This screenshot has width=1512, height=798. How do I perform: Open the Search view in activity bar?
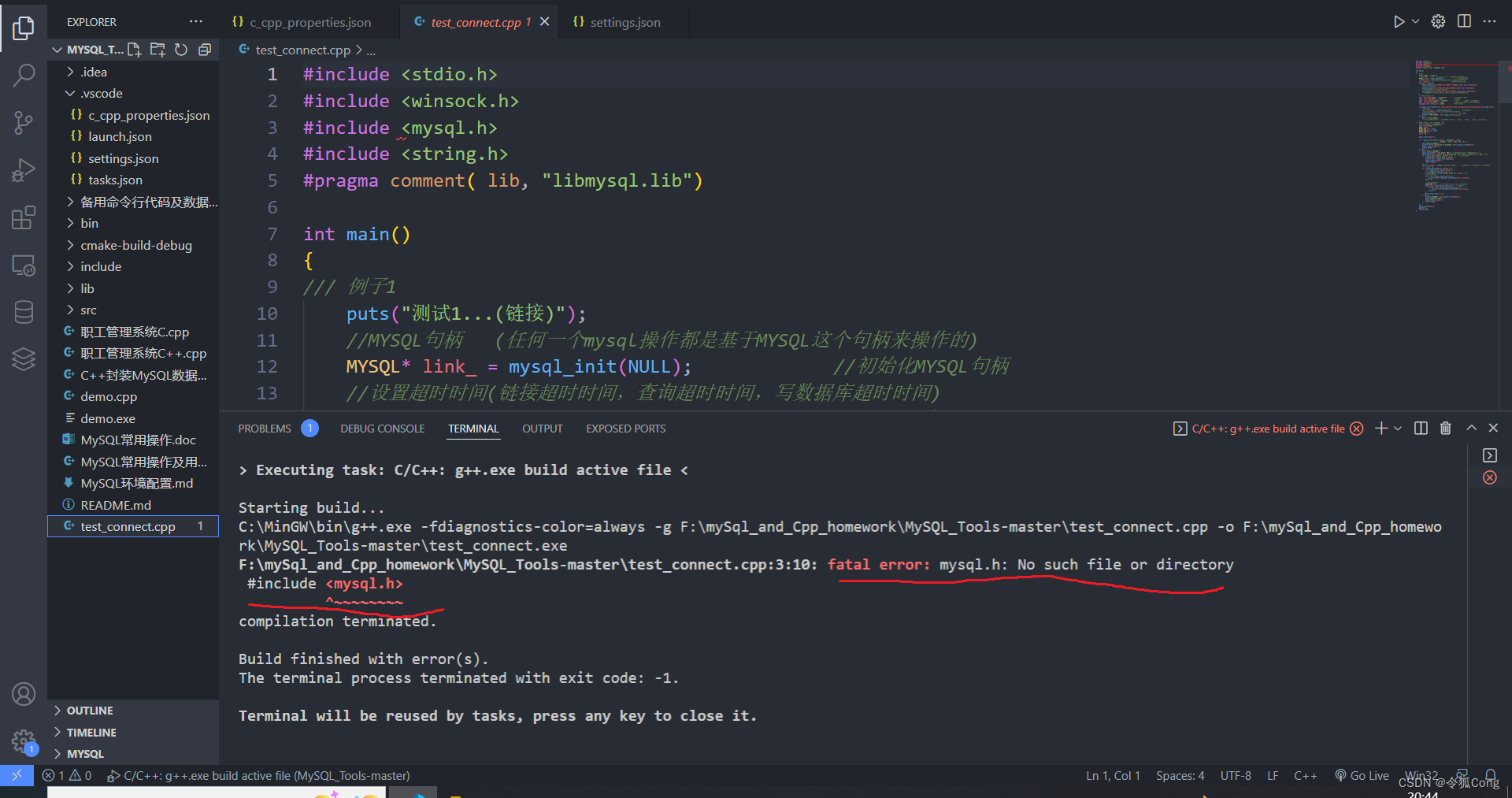(24, 75)
